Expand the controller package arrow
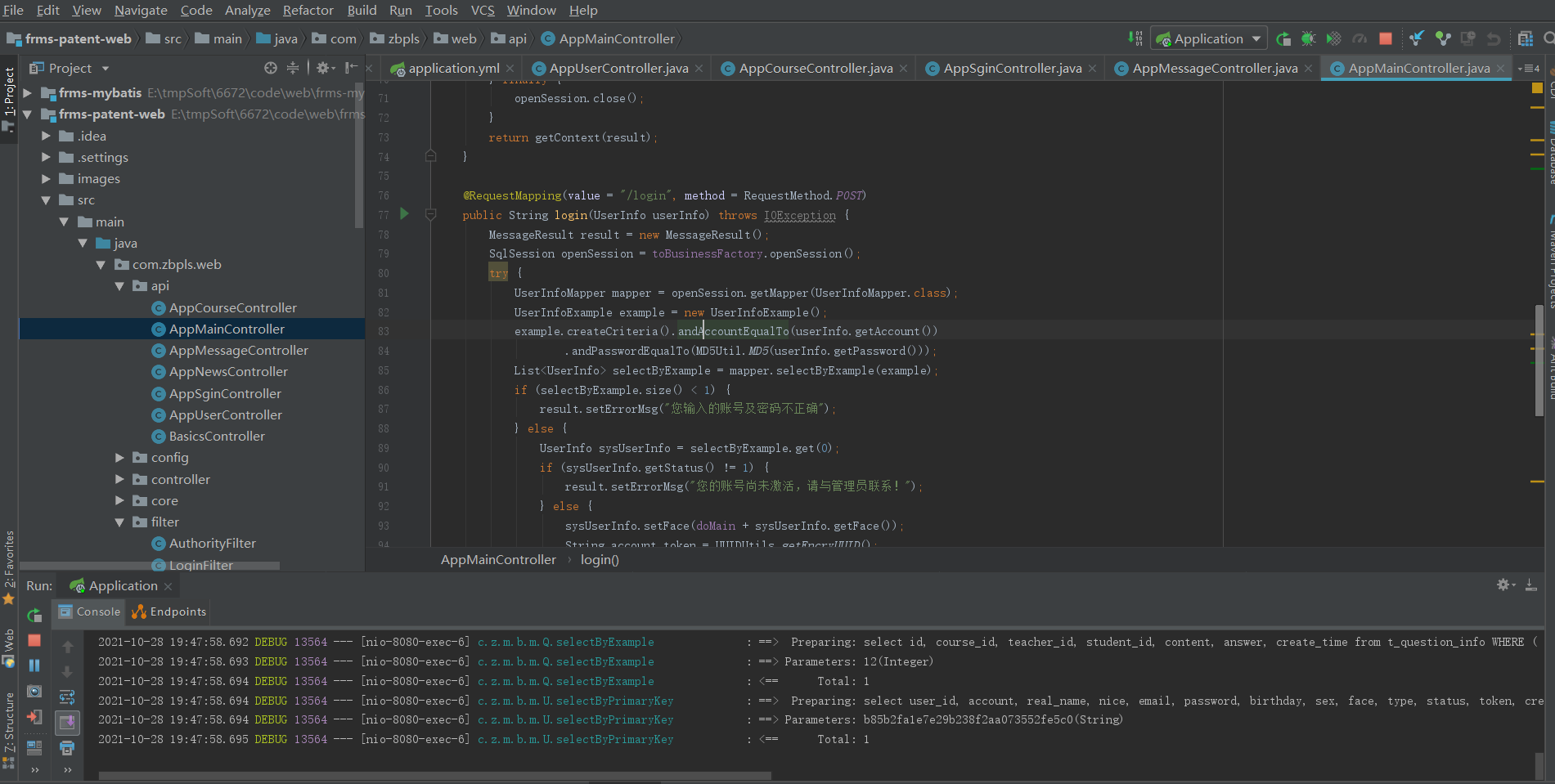 coord(119,479)
